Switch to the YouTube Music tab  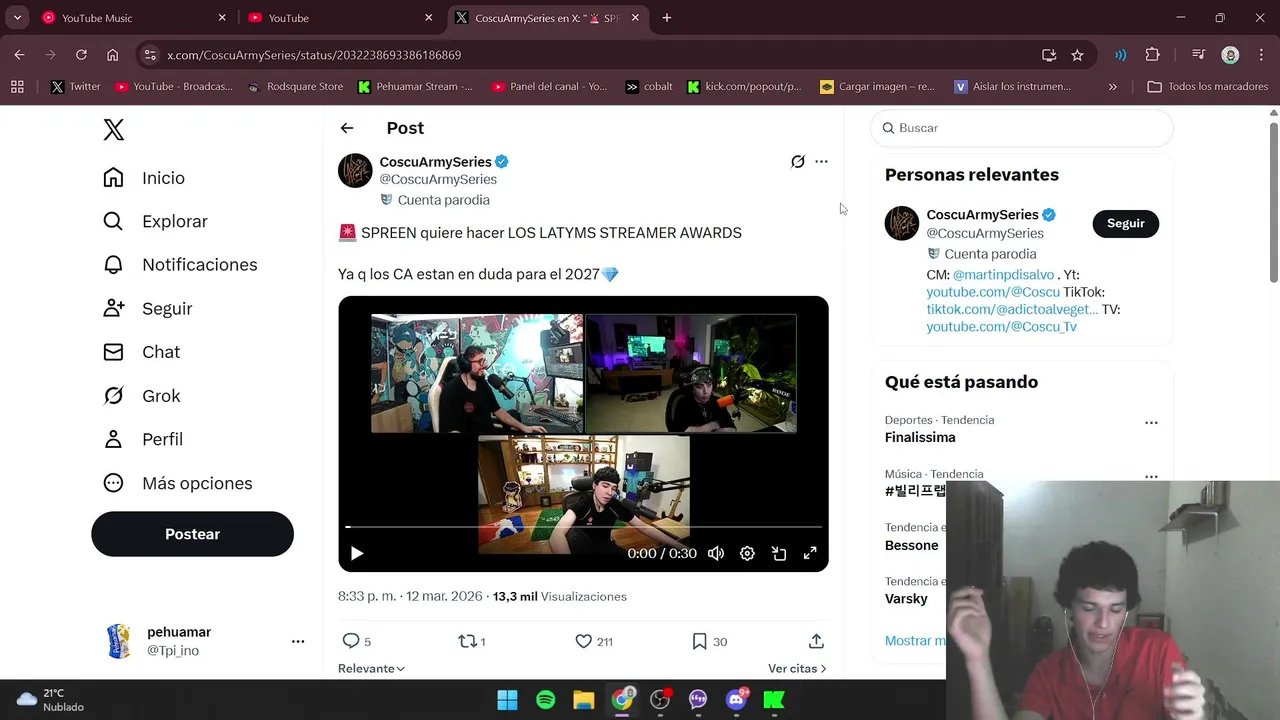coord(134,18)
